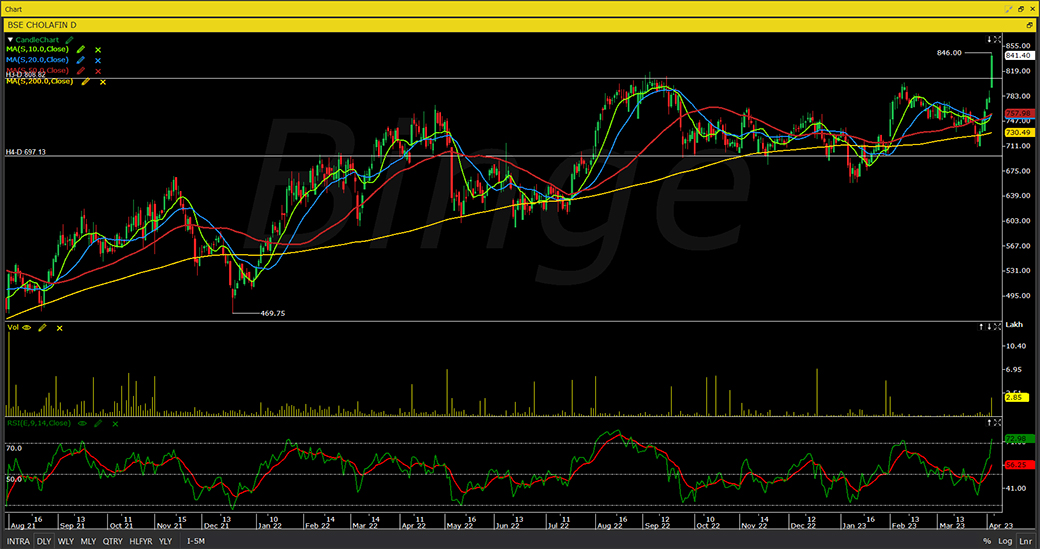Click the H4-D 697.13 level label
Image resolution: width=1040 pixels, height=549 pixels.
click(x=26, y=152)
